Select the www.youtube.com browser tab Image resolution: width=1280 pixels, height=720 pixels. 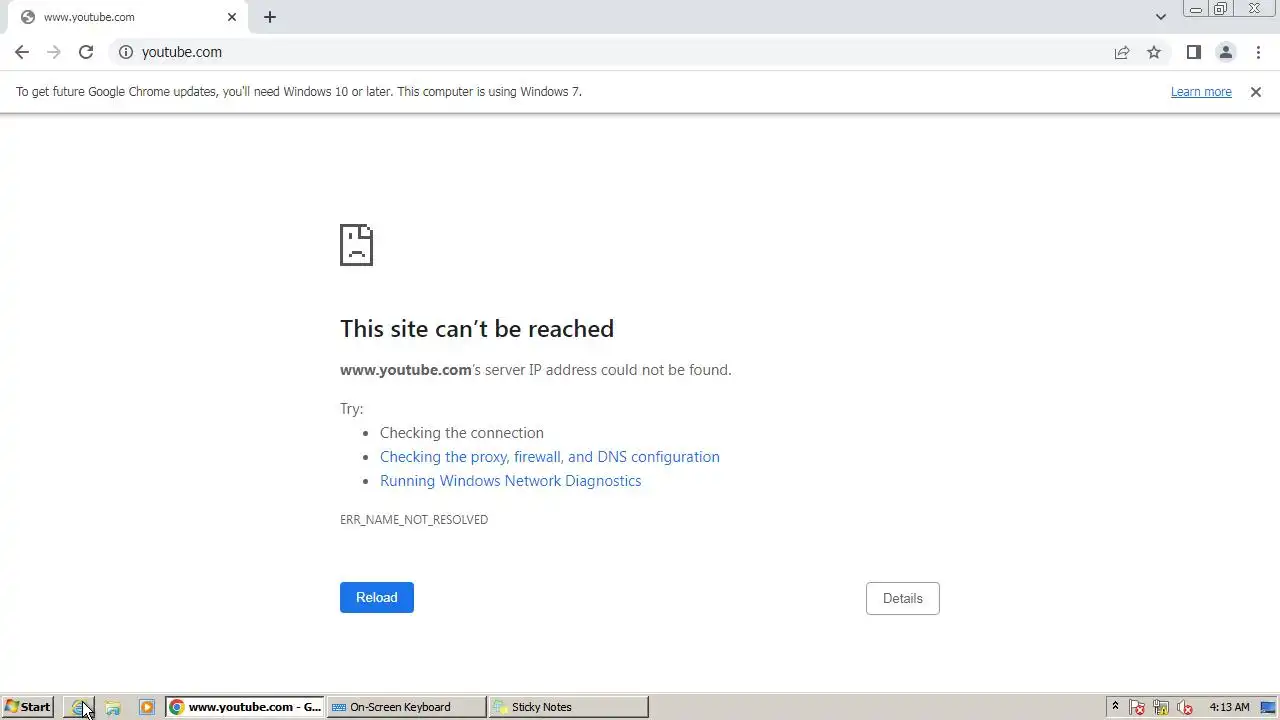128,17
